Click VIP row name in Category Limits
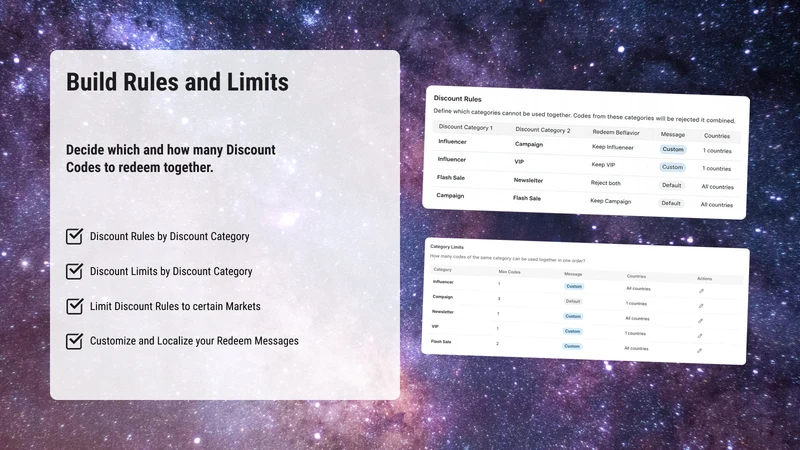 435,327
